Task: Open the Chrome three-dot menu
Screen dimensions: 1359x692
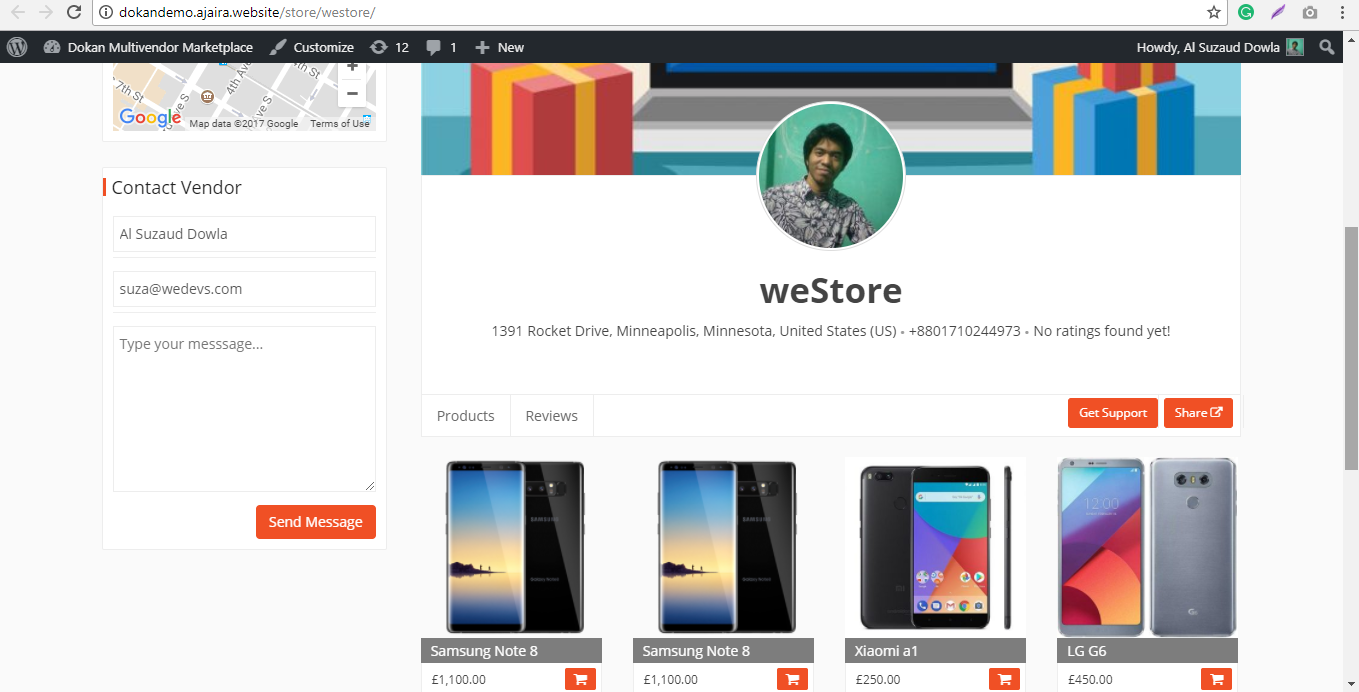Action: [x=1342, y=13]
